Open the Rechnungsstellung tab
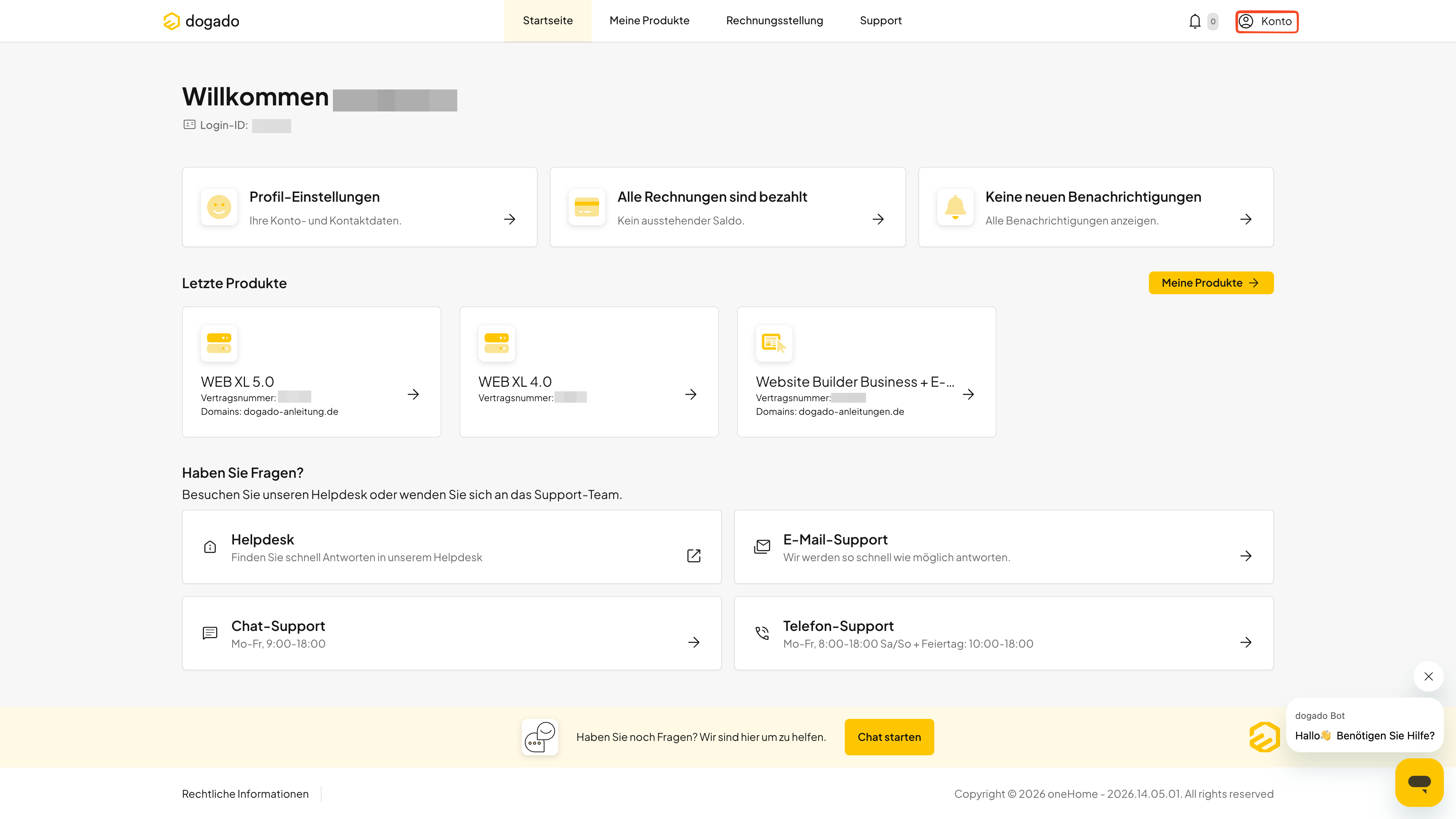The height and width of the screenshot is (819, 1456). [774, 21]
